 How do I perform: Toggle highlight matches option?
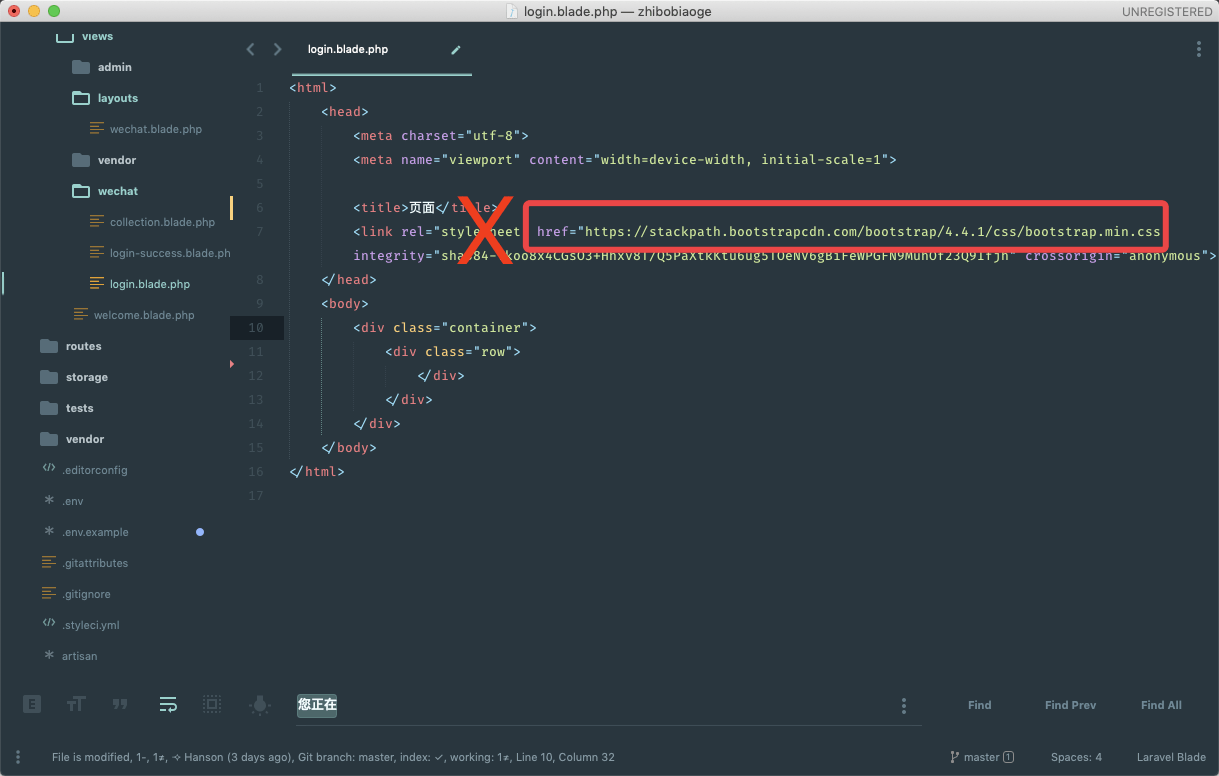[x=260, y=705]
